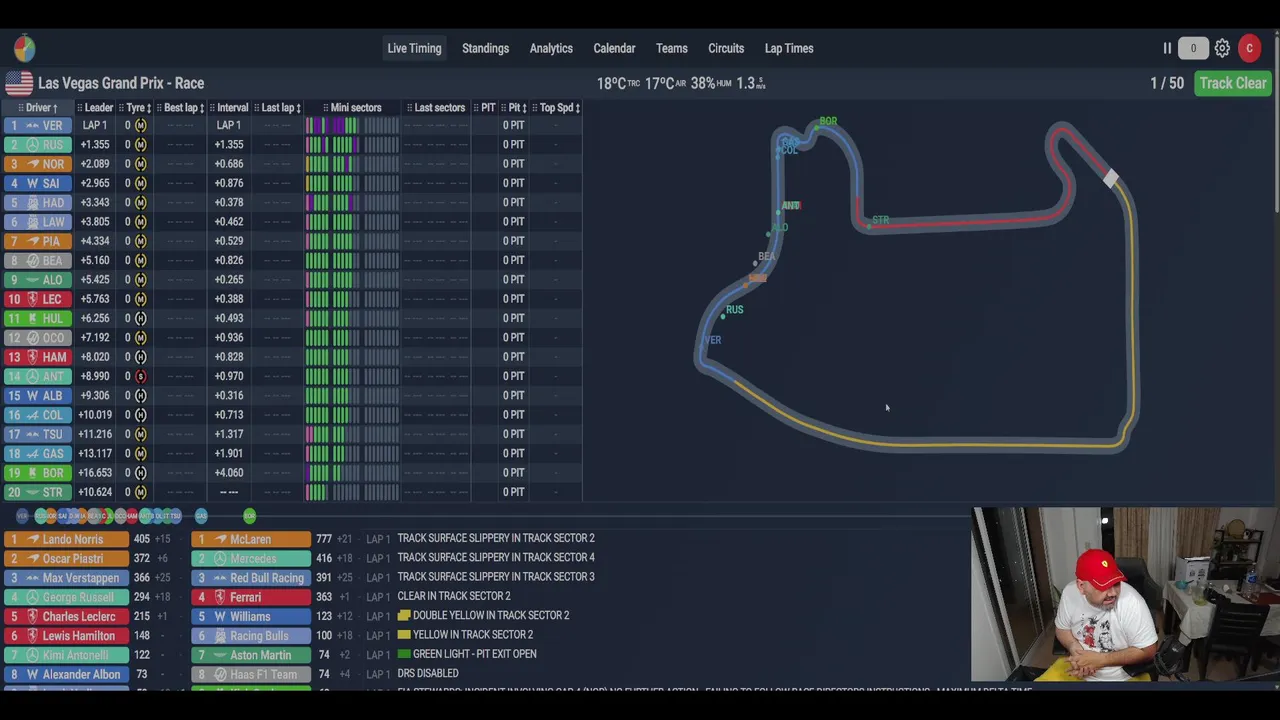This screenshot has width=1280, height=720.
Task: Click BOR marker on the track map
Action: (826, 122)
